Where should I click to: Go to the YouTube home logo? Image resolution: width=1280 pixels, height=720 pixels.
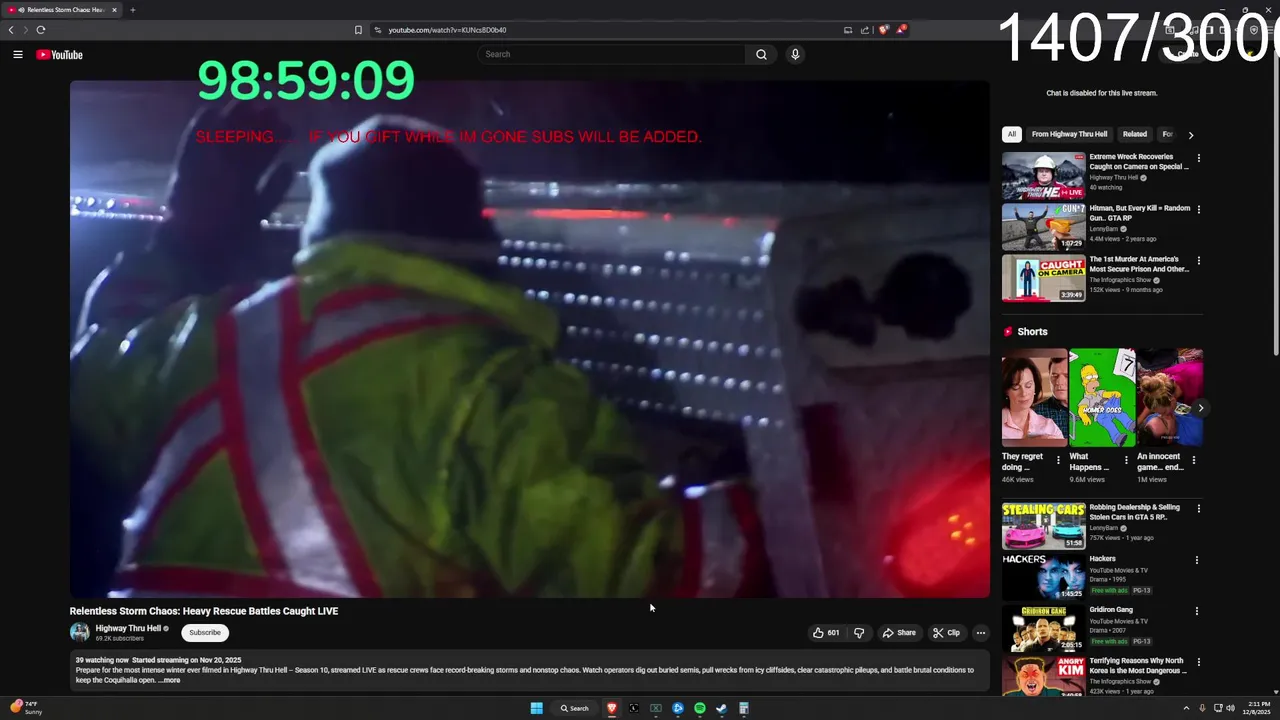pyautogui.click(x=59, y=55)
